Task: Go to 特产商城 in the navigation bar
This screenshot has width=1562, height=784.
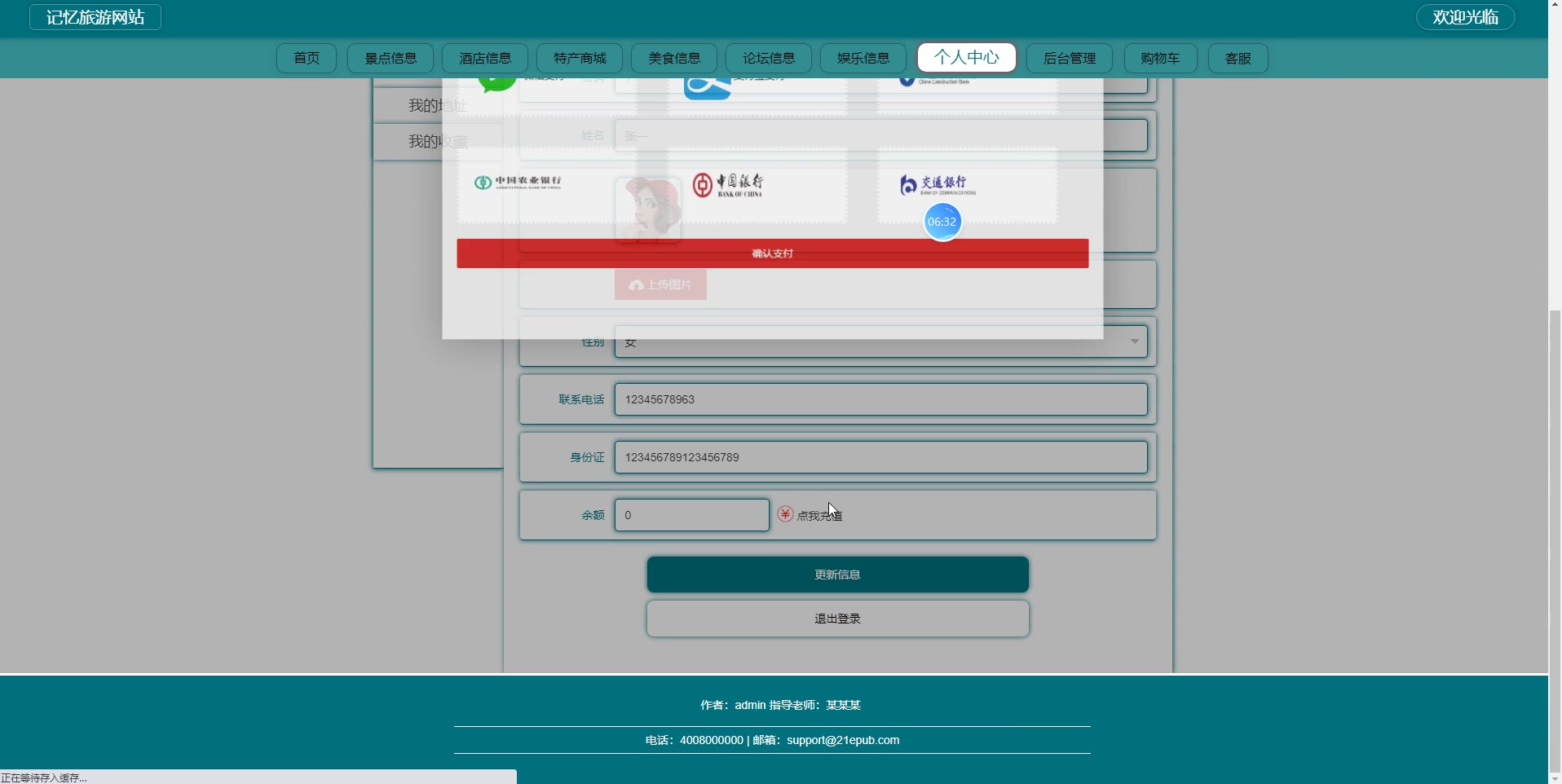Action: coord(580,58)
